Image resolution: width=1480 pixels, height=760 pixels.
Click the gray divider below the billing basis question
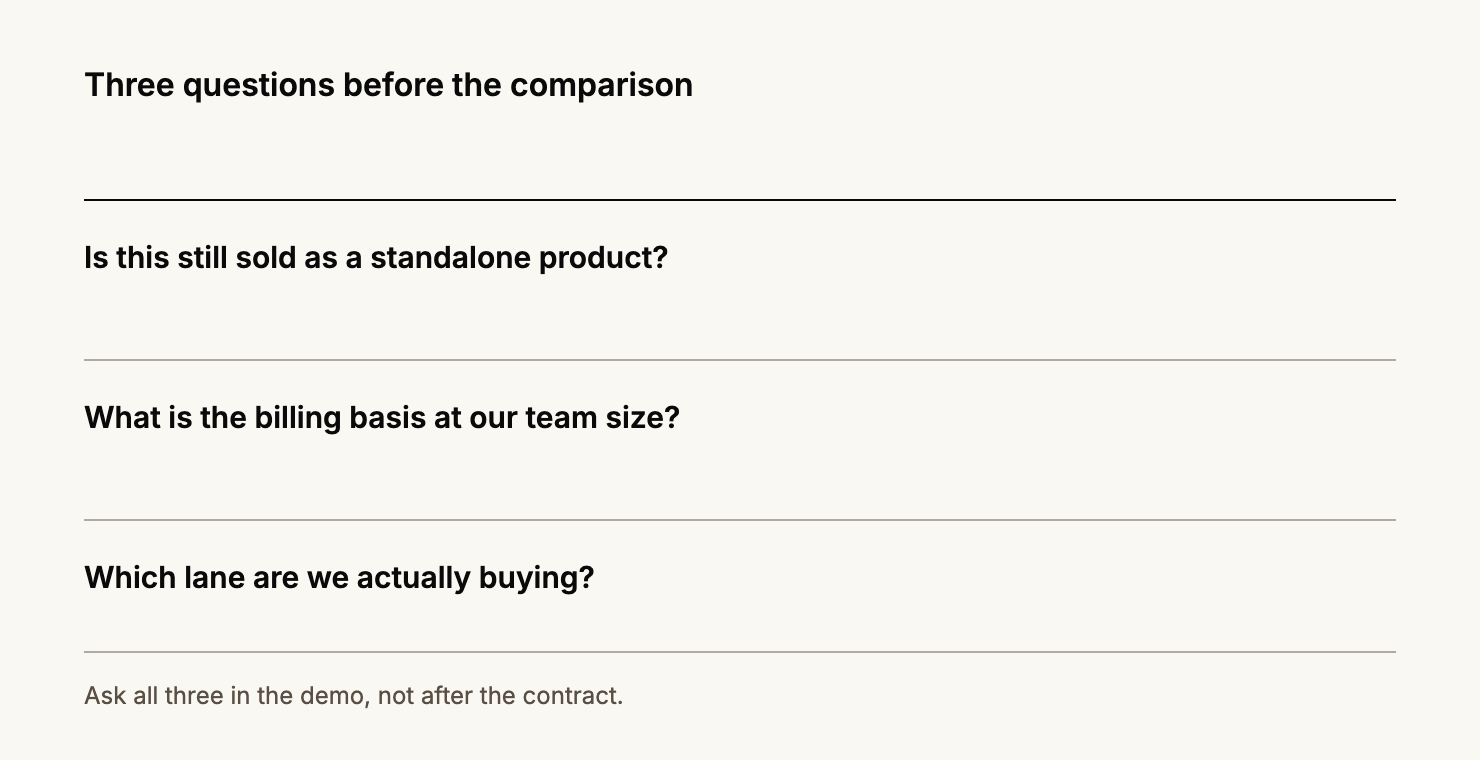pos(740,520)
